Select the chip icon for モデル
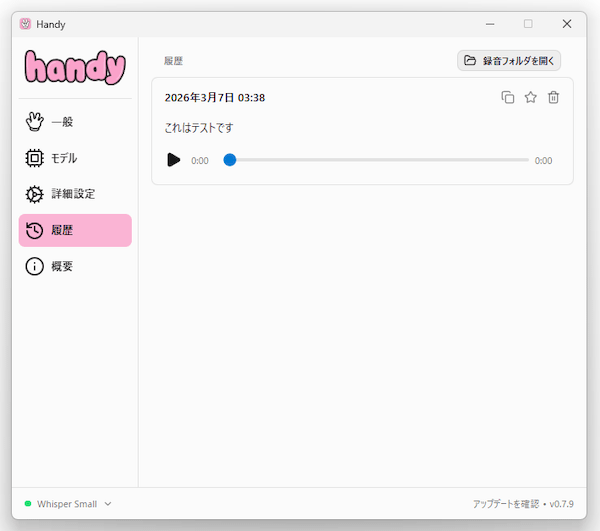This screenshot has height=531, width=600. tap(35, 158)
